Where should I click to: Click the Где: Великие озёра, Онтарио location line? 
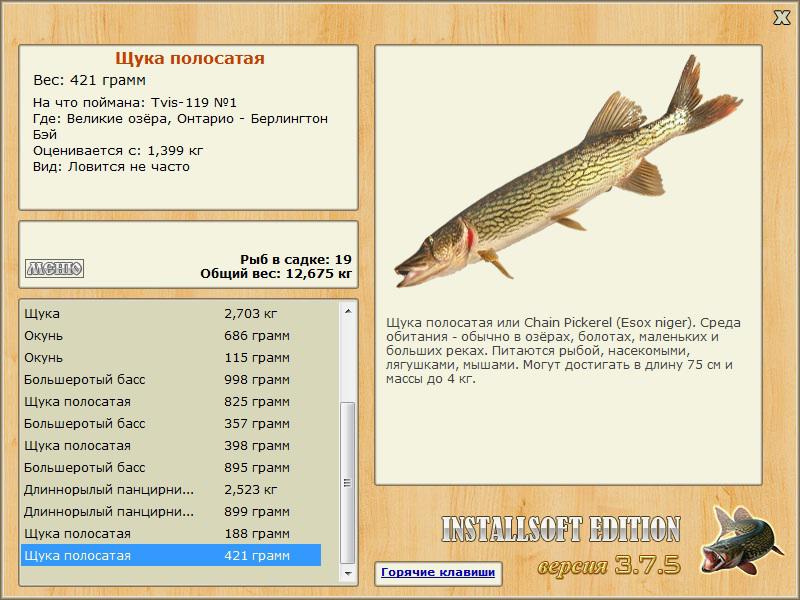coord(180,126)
